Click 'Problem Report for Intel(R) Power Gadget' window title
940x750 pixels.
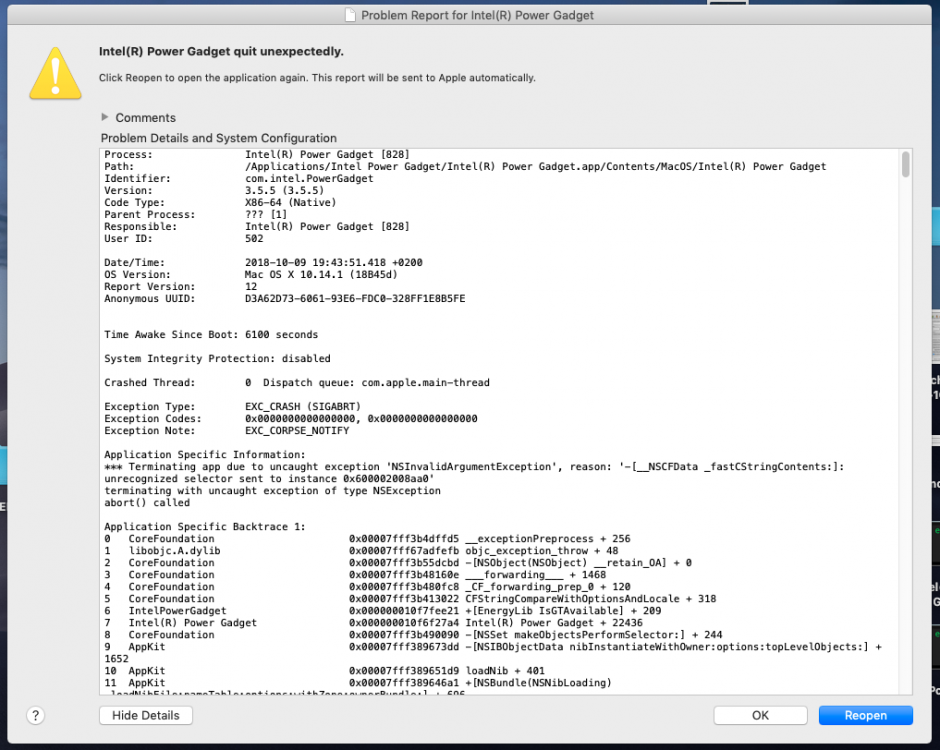pos(477,15)
